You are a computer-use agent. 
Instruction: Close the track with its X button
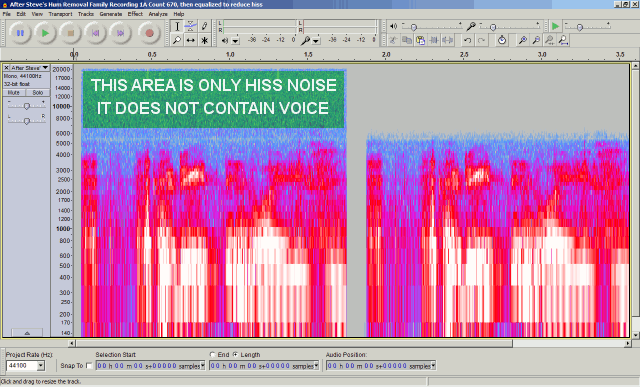click(7, 68)
